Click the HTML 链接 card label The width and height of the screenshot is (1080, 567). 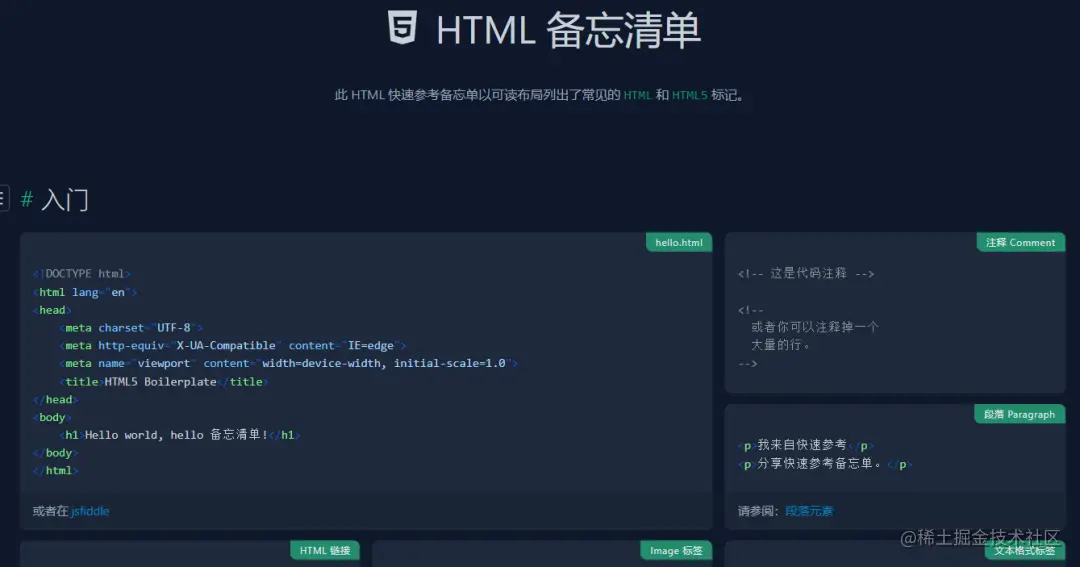[325, 550]
